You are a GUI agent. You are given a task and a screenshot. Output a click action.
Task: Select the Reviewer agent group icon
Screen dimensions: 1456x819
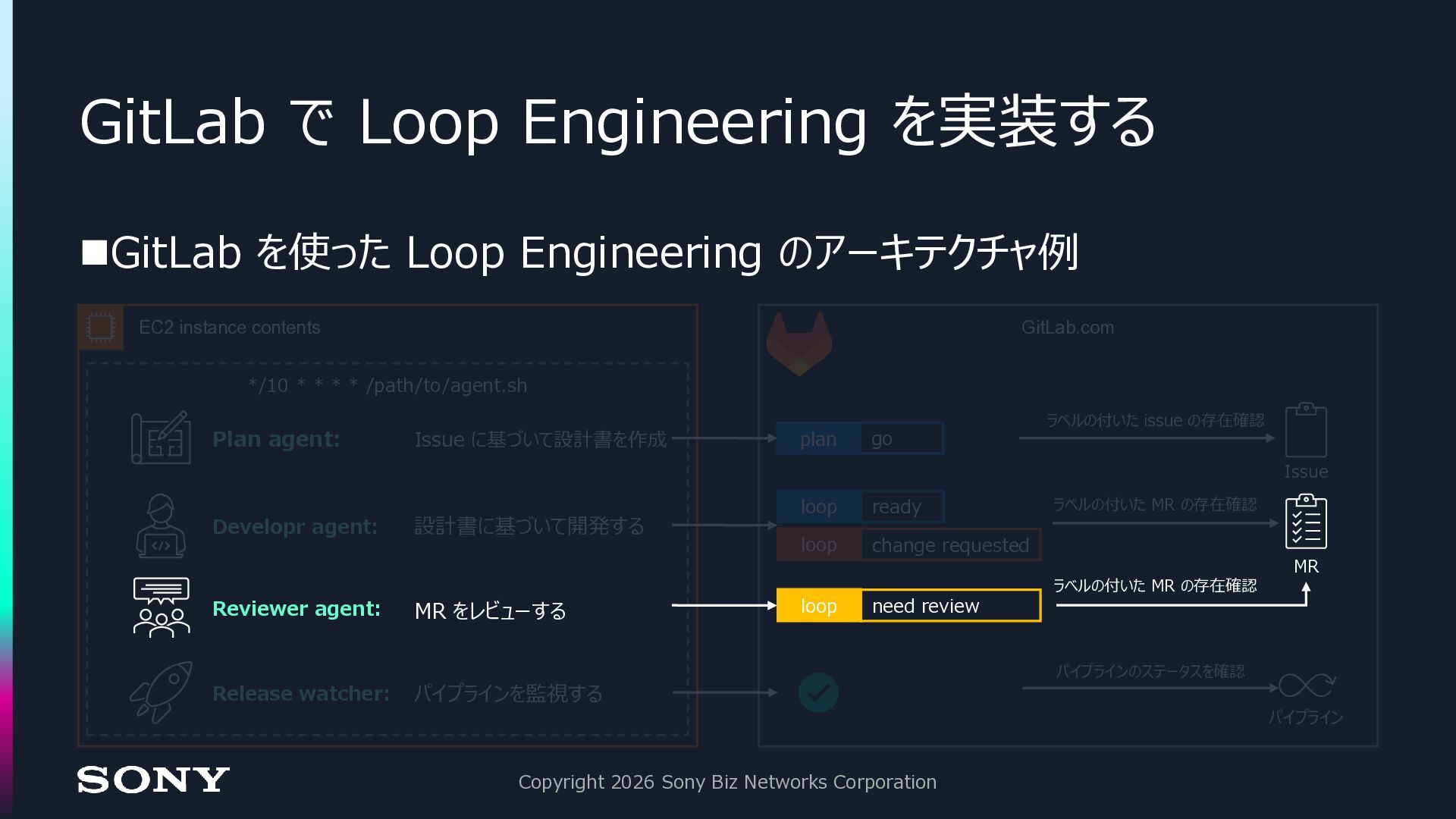(x=161, y=607)
